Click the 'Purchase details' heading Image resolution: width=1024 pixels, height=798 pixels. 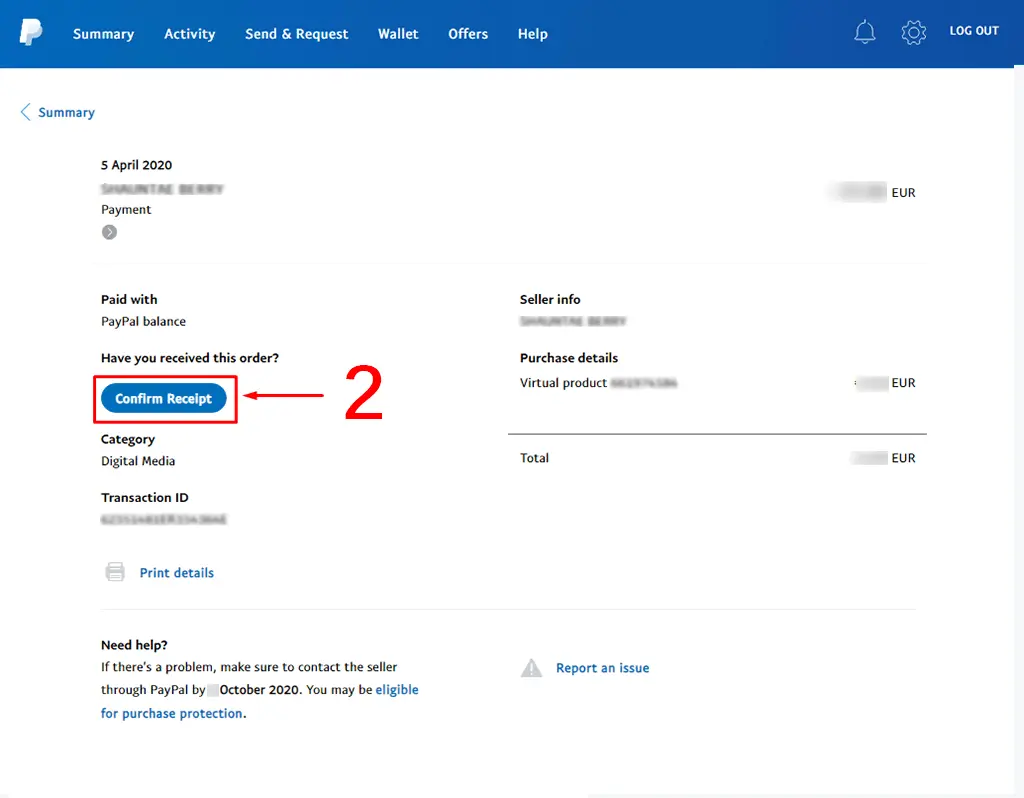[569, 358]
